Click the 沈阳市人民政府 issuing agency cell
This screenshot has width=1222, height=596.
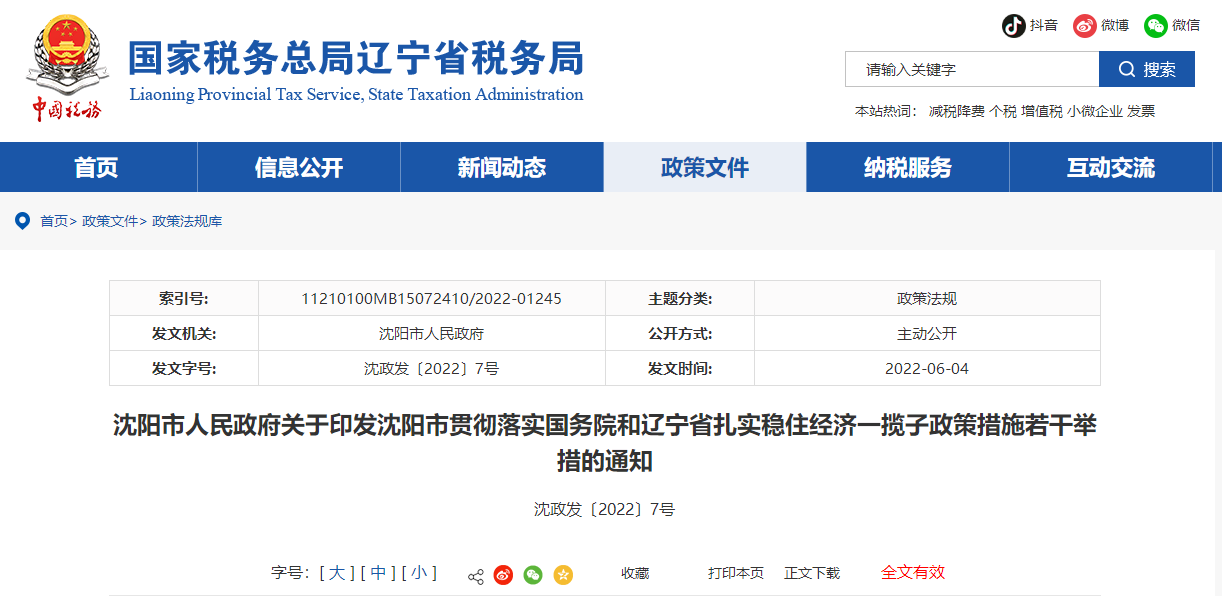coord(432,333)
